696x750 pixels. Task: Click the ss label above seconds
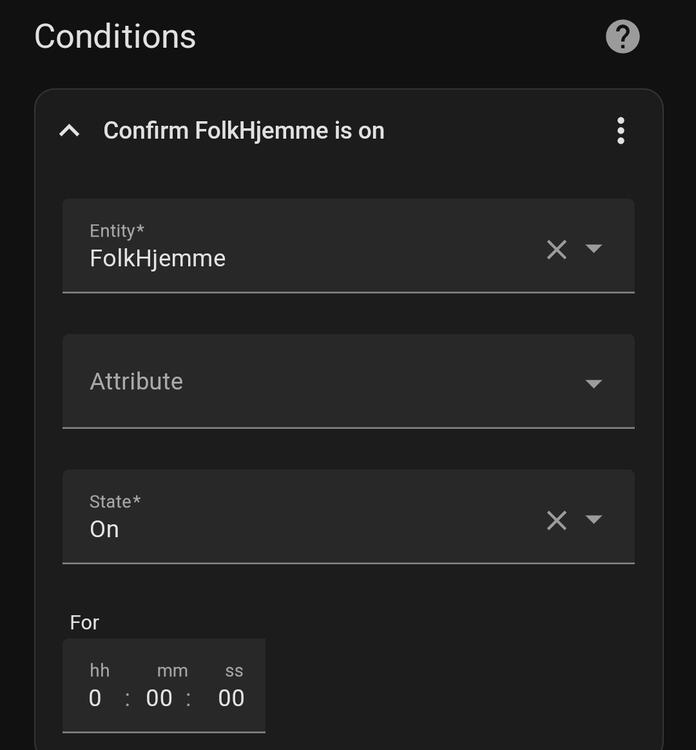[234, 670]
